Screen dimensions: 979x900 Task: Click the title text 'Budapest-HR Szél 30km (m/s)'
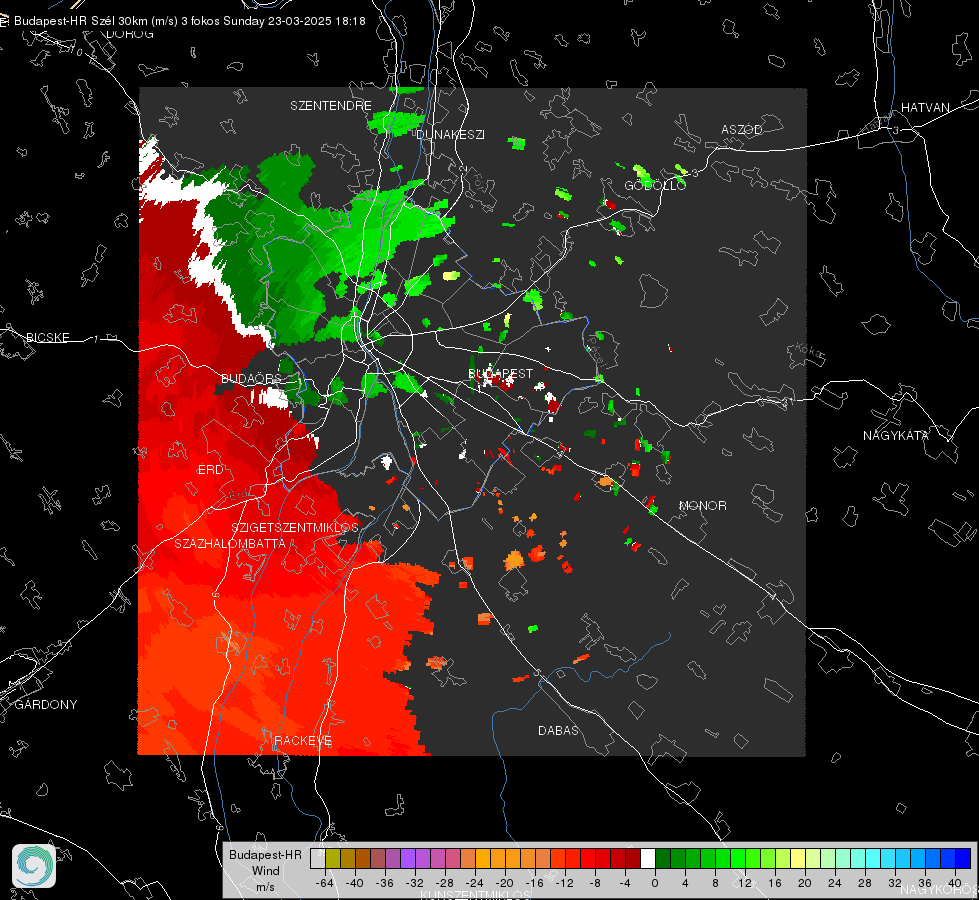coord(96,21)
